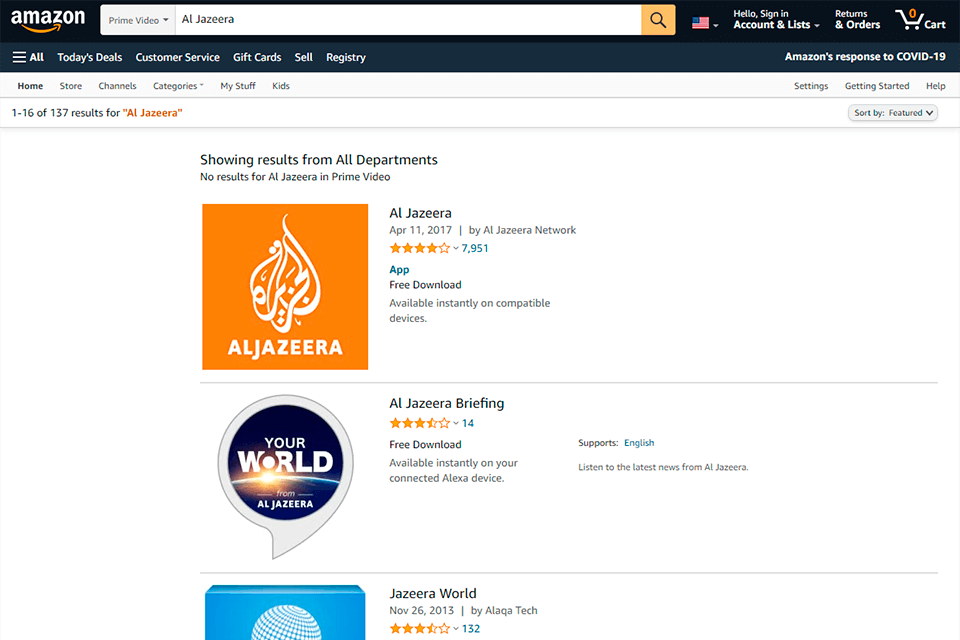
Task: Click "by Al Jazeera Network" text
Action: pyautogui.click(x=522, y=230)
